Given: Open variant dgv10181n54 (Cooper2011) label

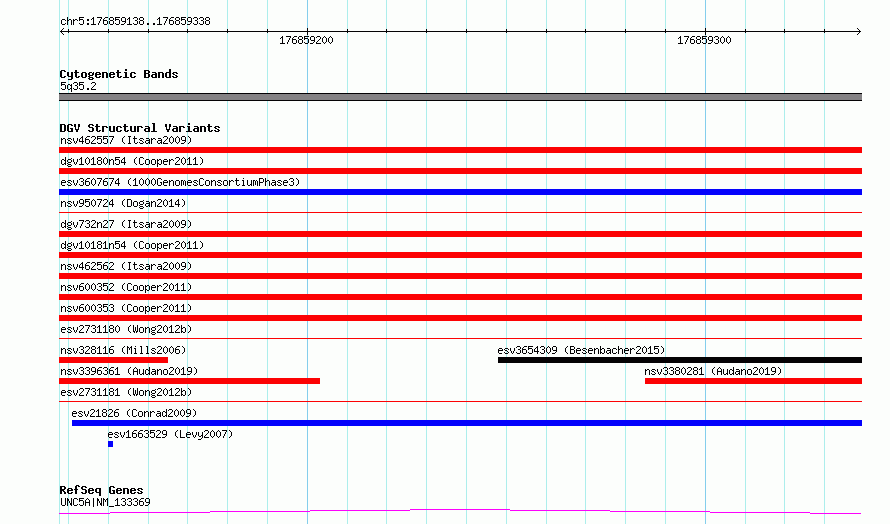Looking at the screenshot, I should coord(132,245).
